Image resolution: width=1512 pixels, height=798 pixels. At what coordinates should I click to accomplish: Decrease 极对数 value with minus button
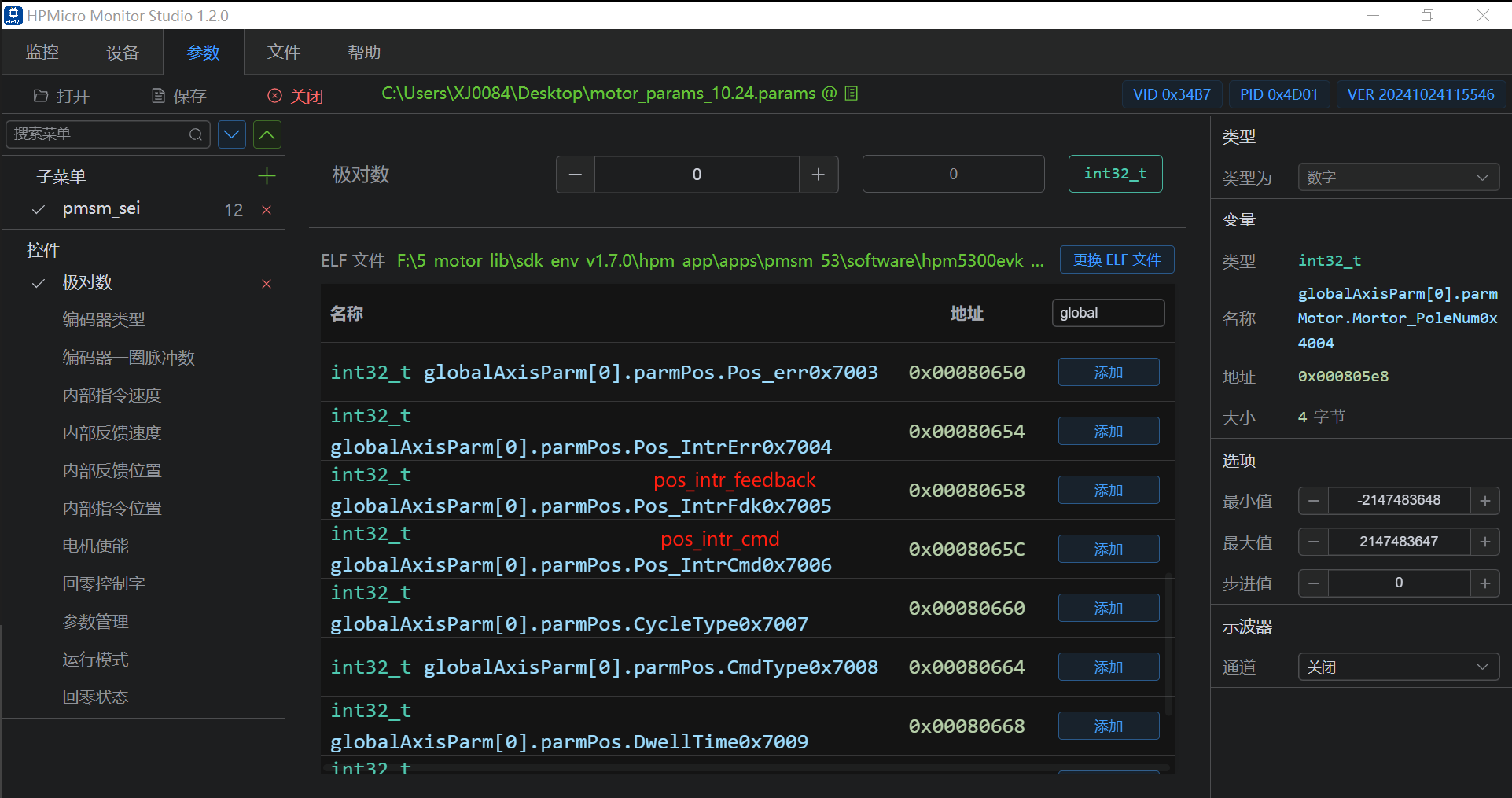coord(576,175)
